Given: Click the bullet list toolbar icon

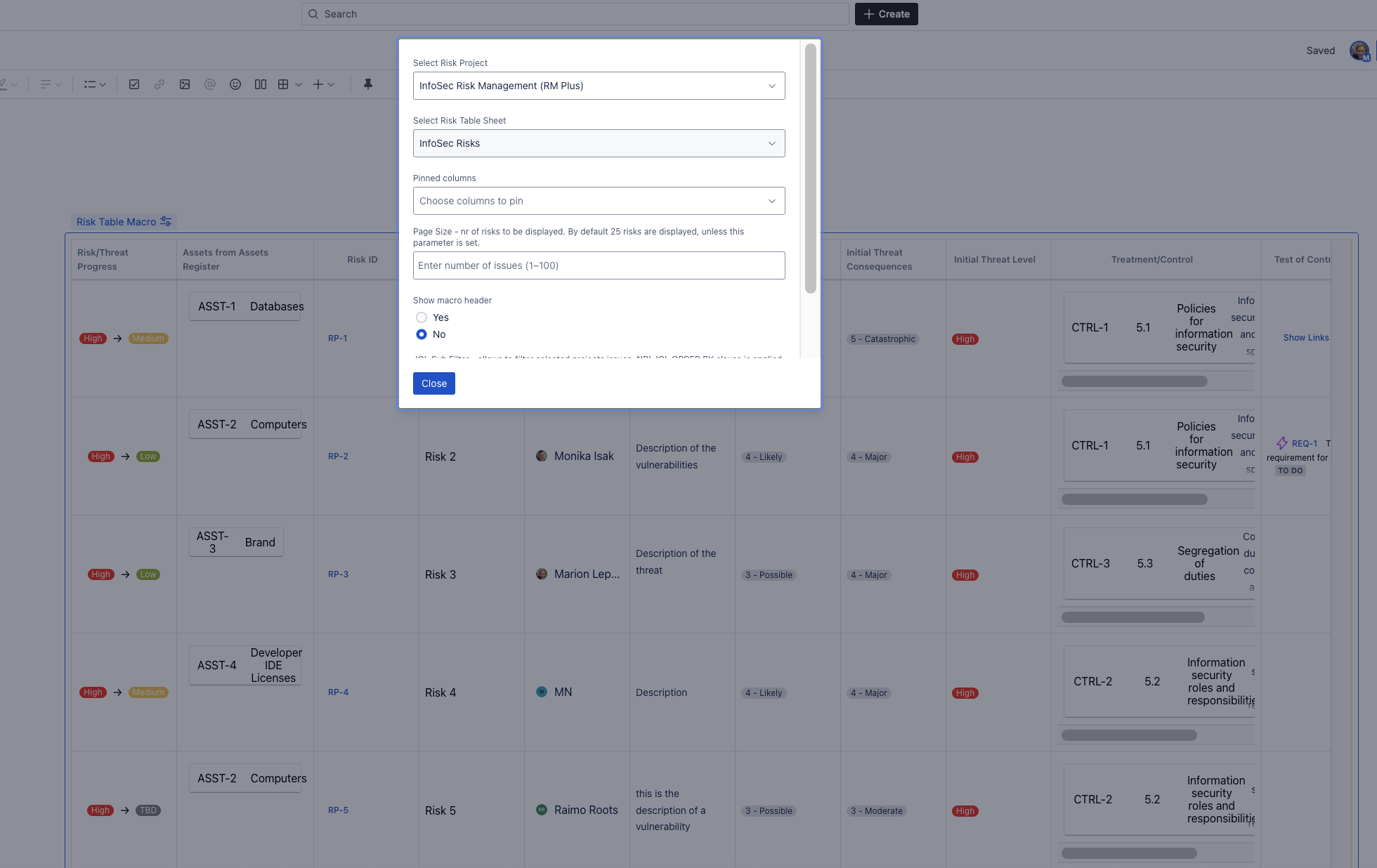Looking at the screenshot, I should pos(90,84).
